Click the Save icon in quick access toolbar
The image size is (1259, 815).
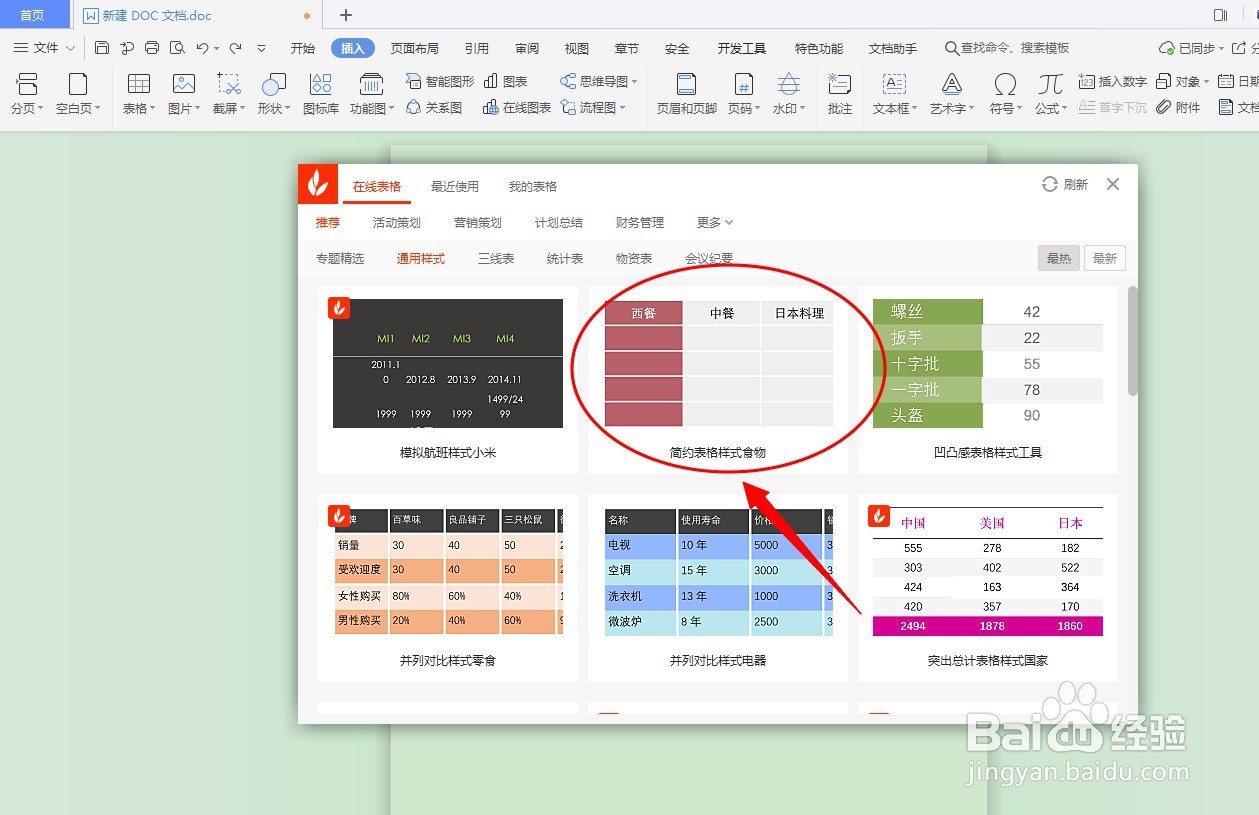pos(102,48)
